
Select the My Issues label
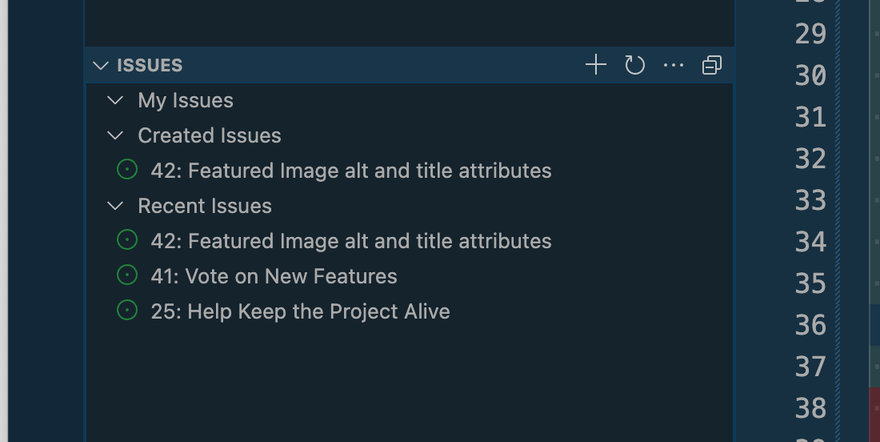pos(185,100)
